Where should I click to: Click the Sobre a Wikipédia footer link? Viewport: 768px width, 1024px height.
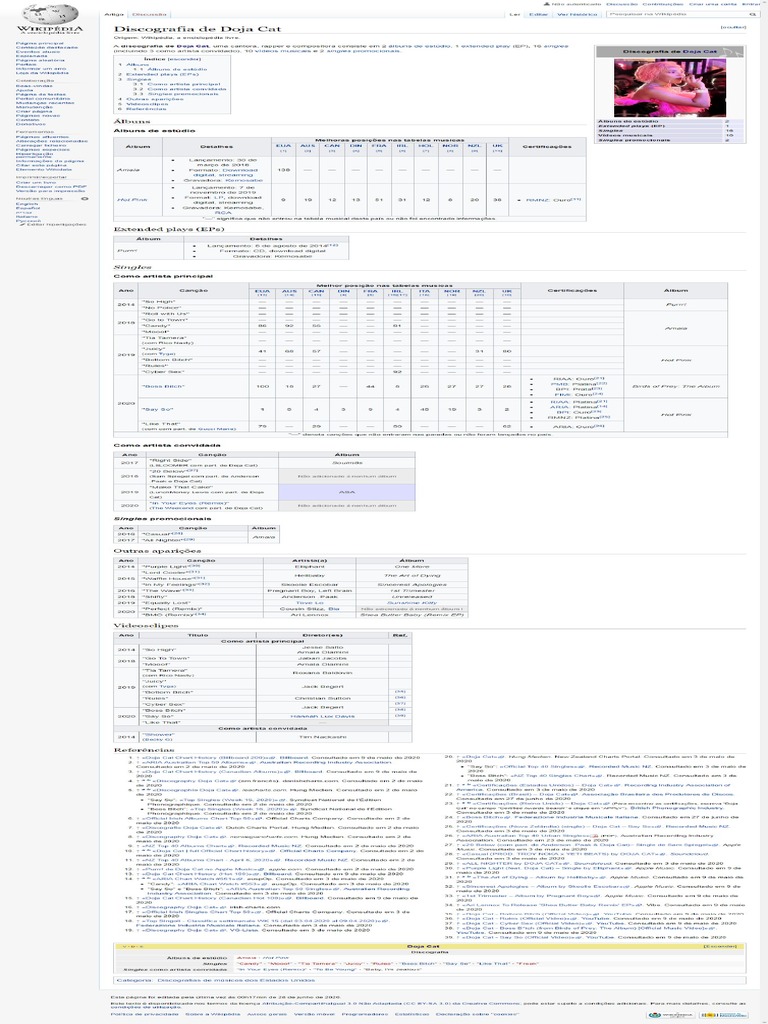click(212, 1014)
